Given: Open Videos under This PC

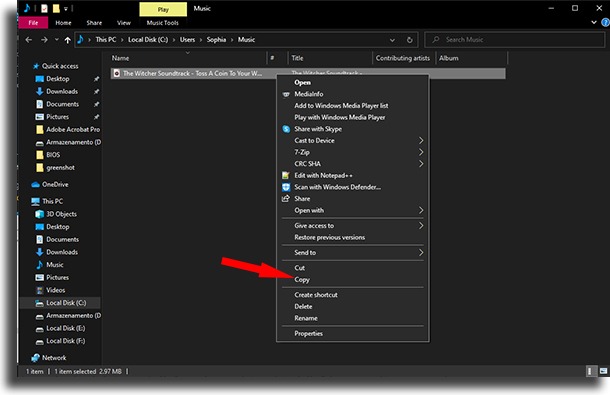Looking at the screenshot, I should tap(55, 290).
